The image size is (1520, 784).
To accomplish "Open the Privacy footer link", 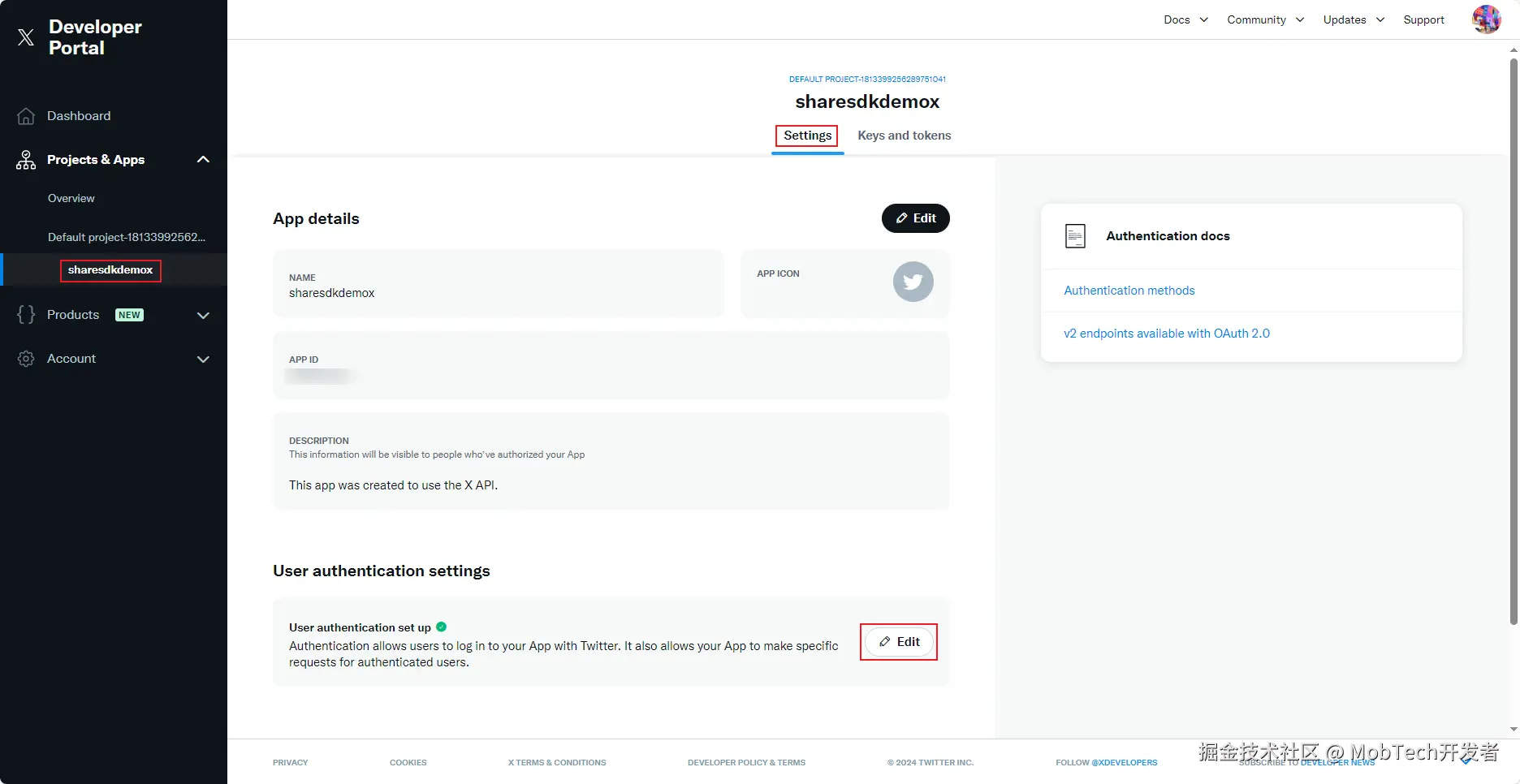I will pyautogui.click(x=291, y=763).
